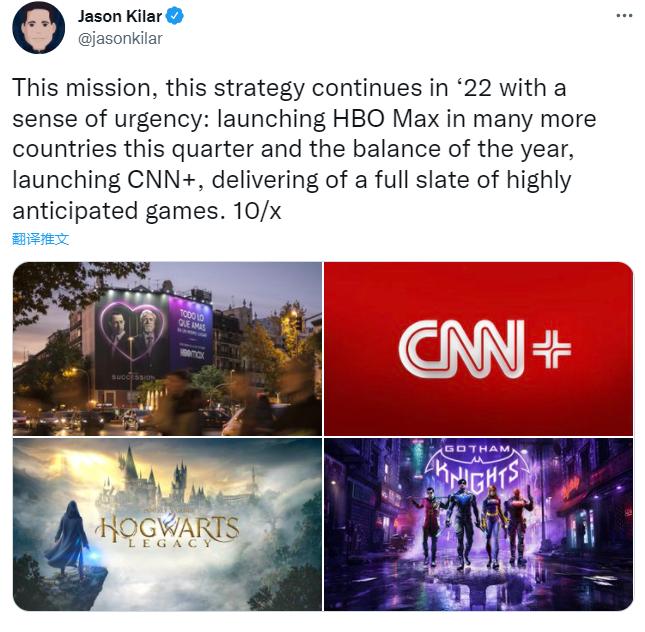
Task: Click the Jason Kilar display name
Action: (x=120, y=16)
